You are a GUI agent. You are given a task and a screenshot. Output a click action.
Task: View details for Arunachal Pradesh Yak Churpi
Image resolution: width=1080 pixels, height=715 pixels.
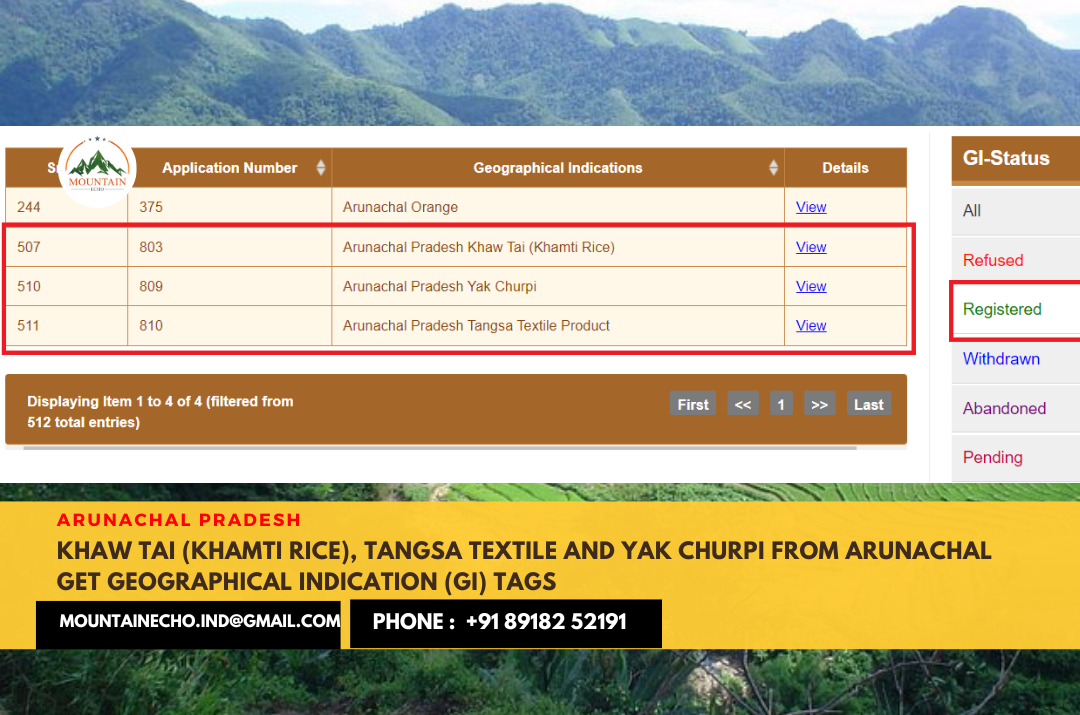click(811, 286)
